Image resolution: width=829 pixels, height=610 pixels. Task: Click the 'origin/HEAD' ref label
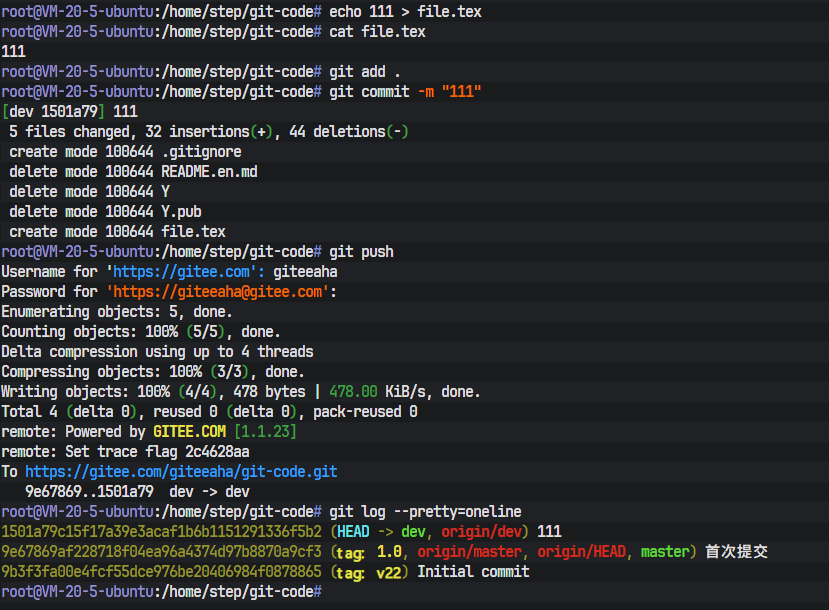pyautogui.click(x=582, y=551)
